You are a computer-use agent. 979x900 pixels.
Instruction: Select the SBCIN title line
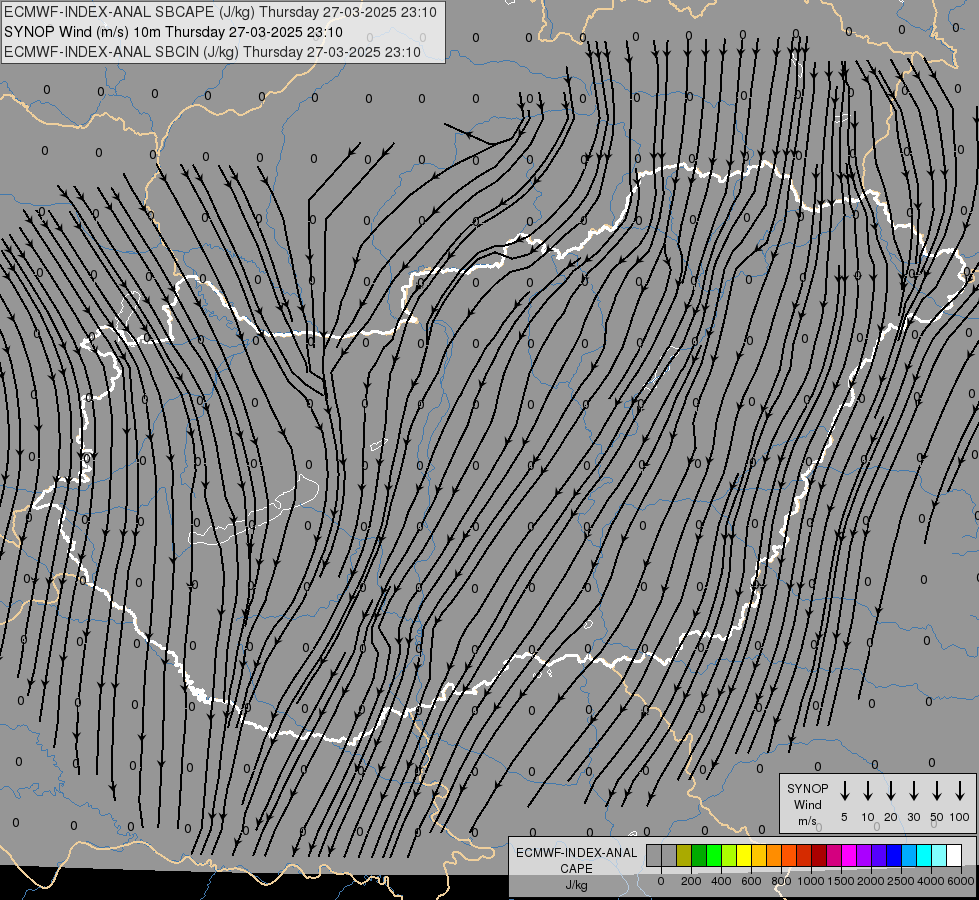pos(212,52)
